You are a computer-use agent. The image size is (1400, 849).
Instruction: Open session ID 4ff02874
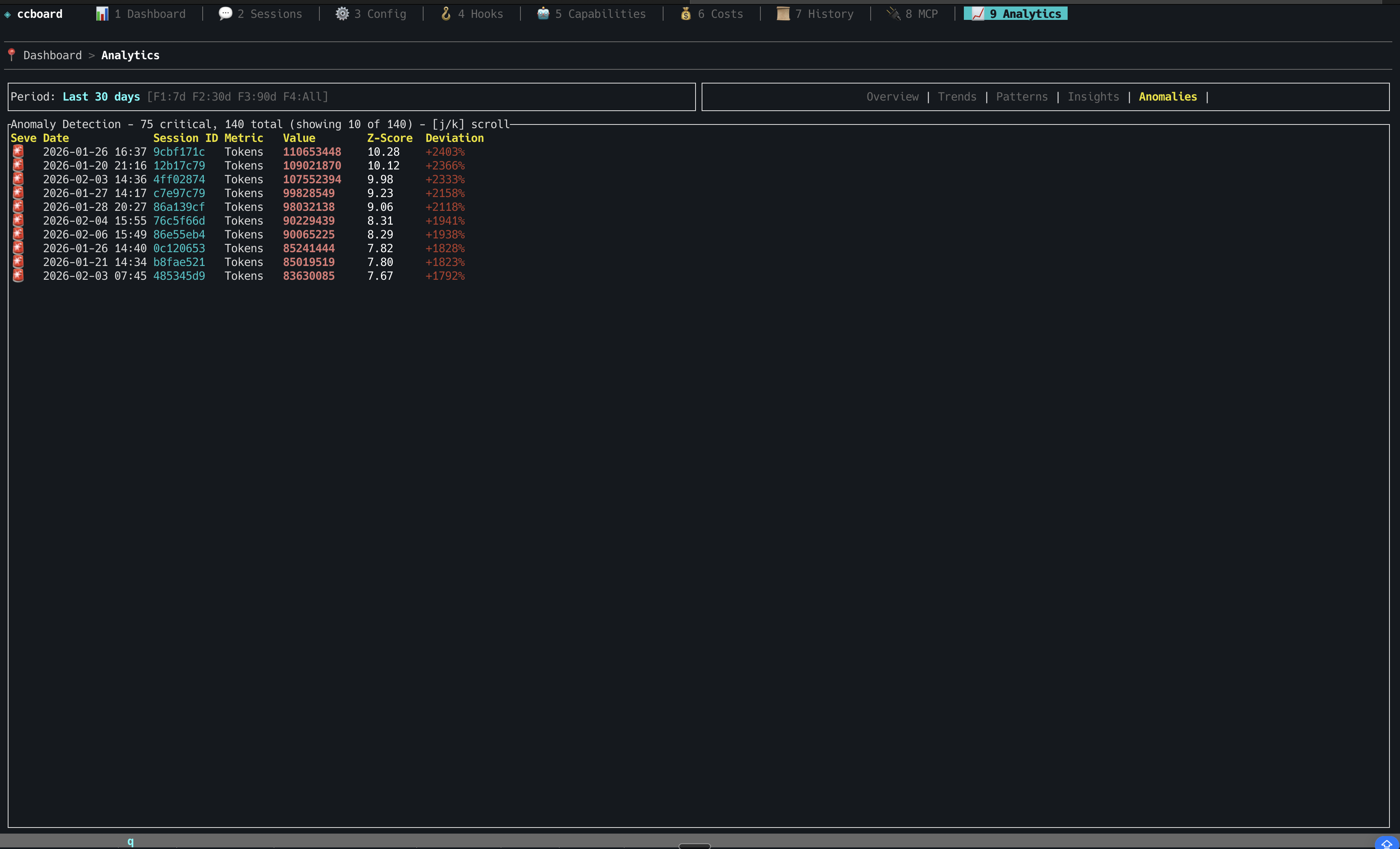tap(179, 180)
